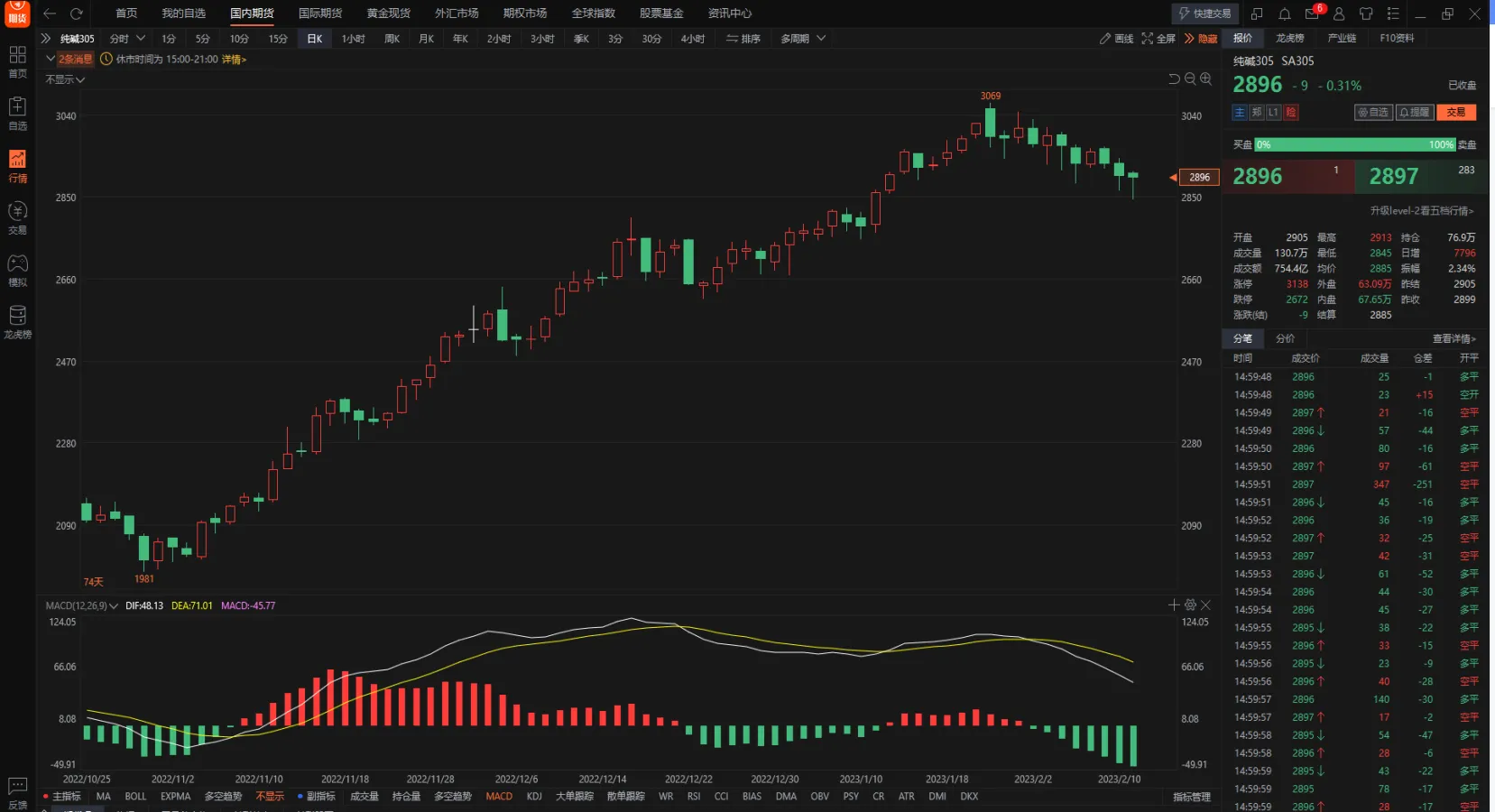
Task: Open the 排序 sort option
Action: (743, 39)
